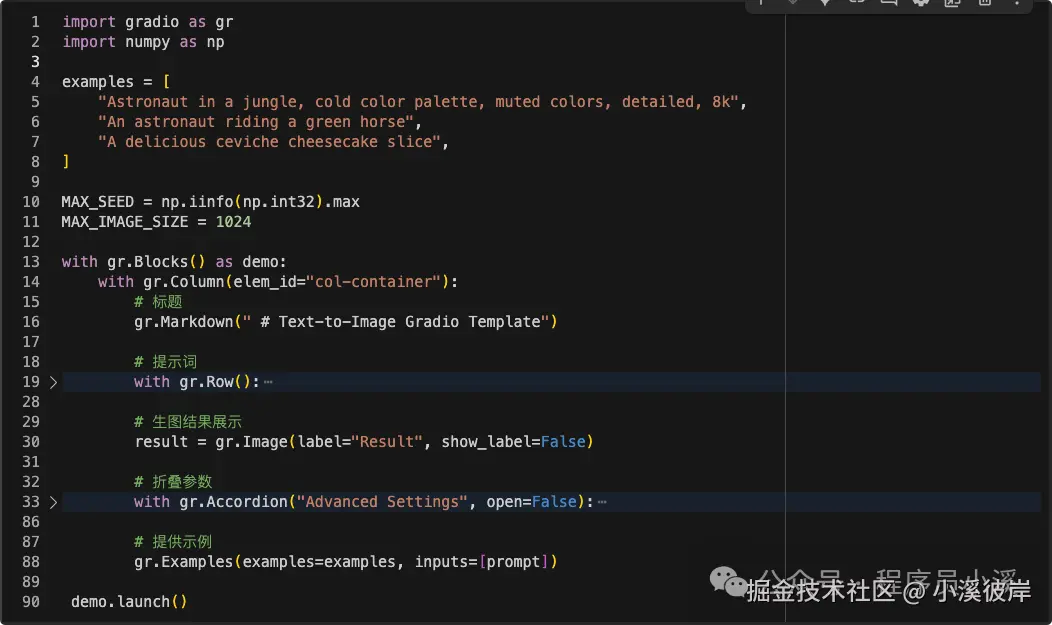1052x625 pixels.
Task: Expand the folded gr.Accordion block at line 33
Action: tap(53, 502)
